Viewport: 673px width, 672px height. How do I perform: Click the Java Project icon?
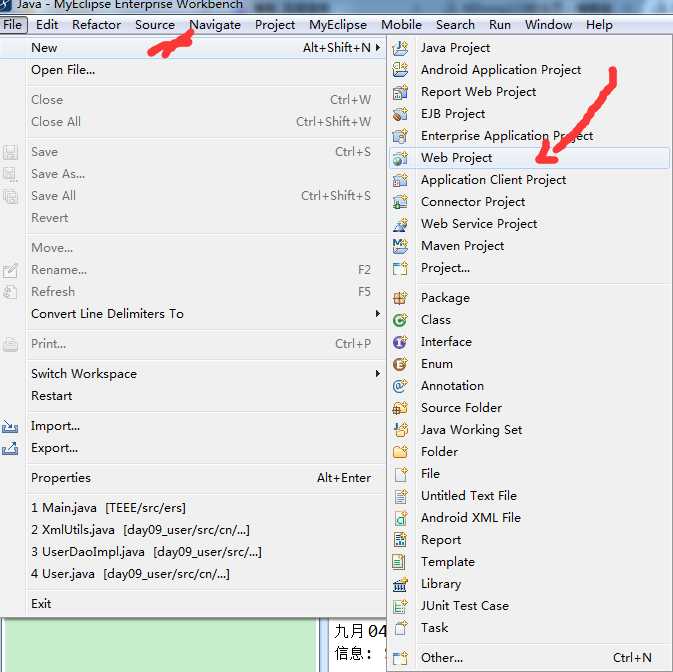[x=400, y=48]
